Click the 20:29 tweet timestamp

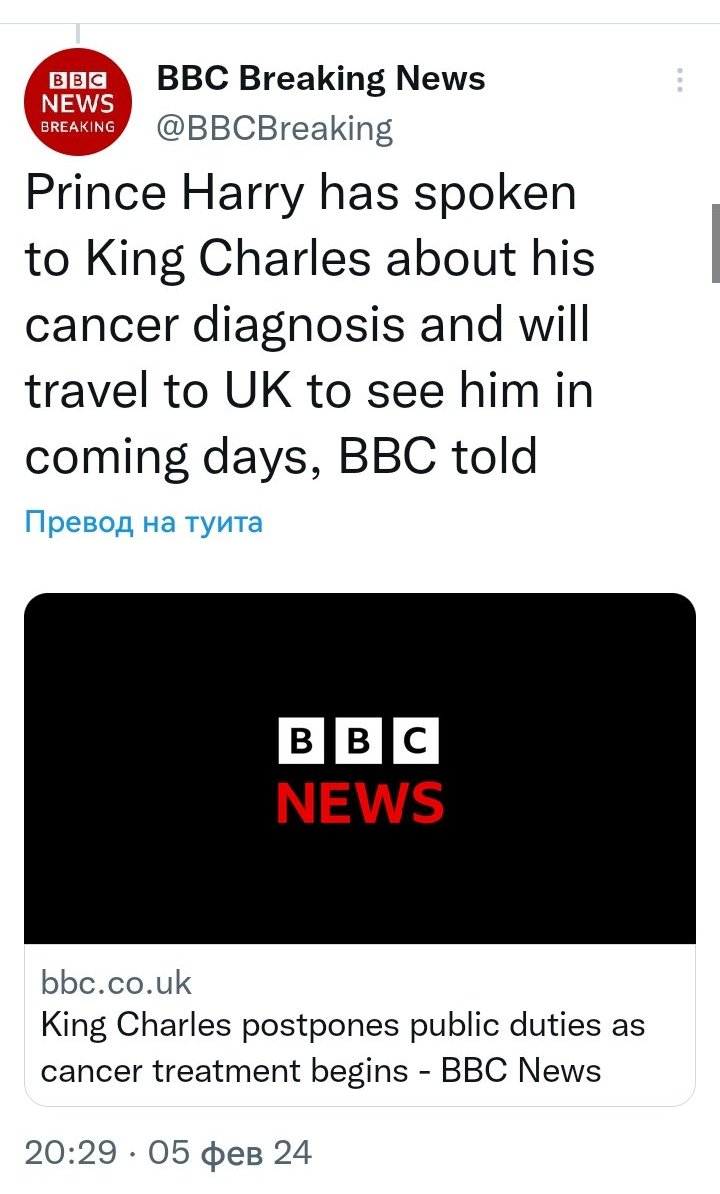pos(69,1153)
